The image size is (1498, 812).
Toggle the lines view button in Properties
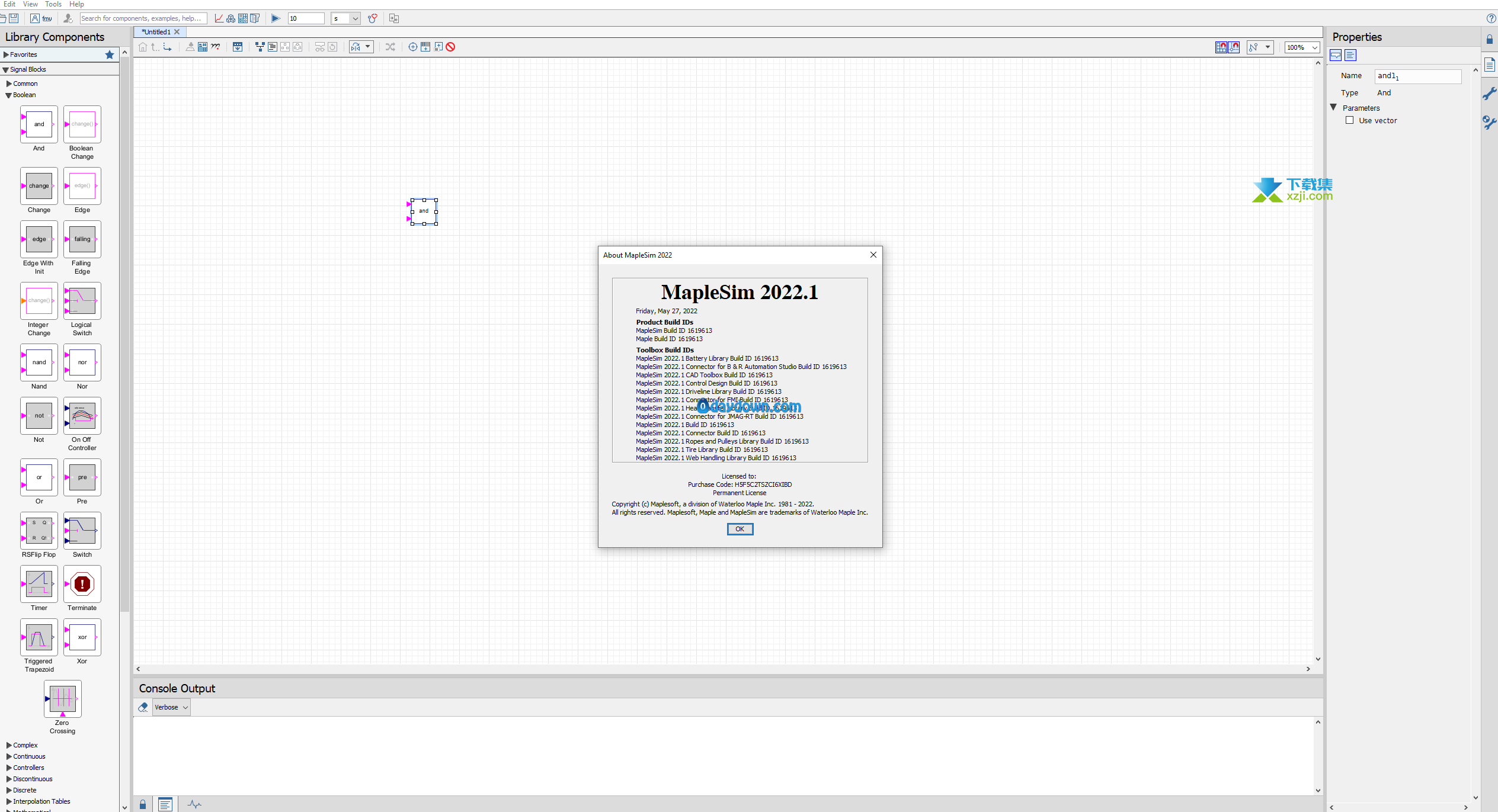coord(1350,55)
